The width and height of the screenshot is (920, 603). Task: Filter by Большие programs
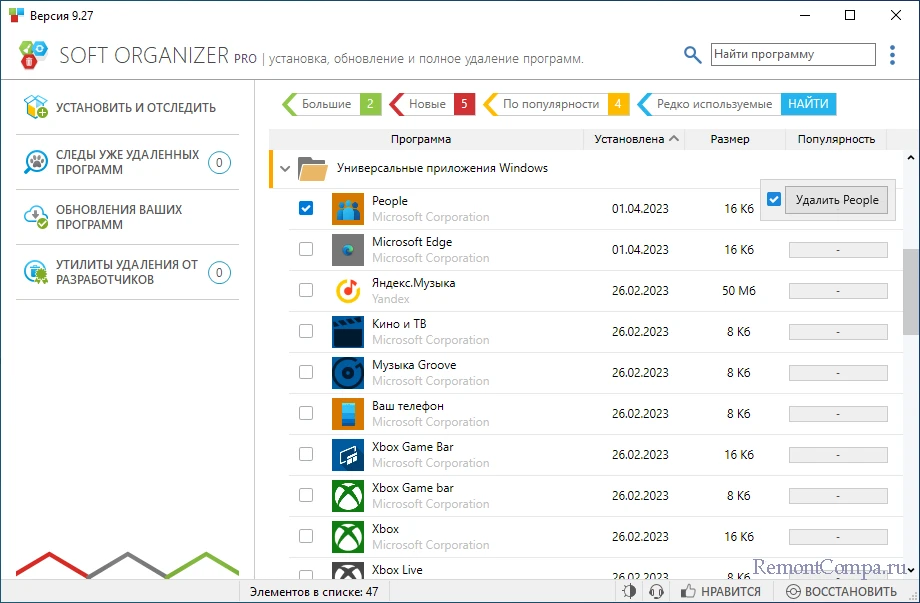332,104
